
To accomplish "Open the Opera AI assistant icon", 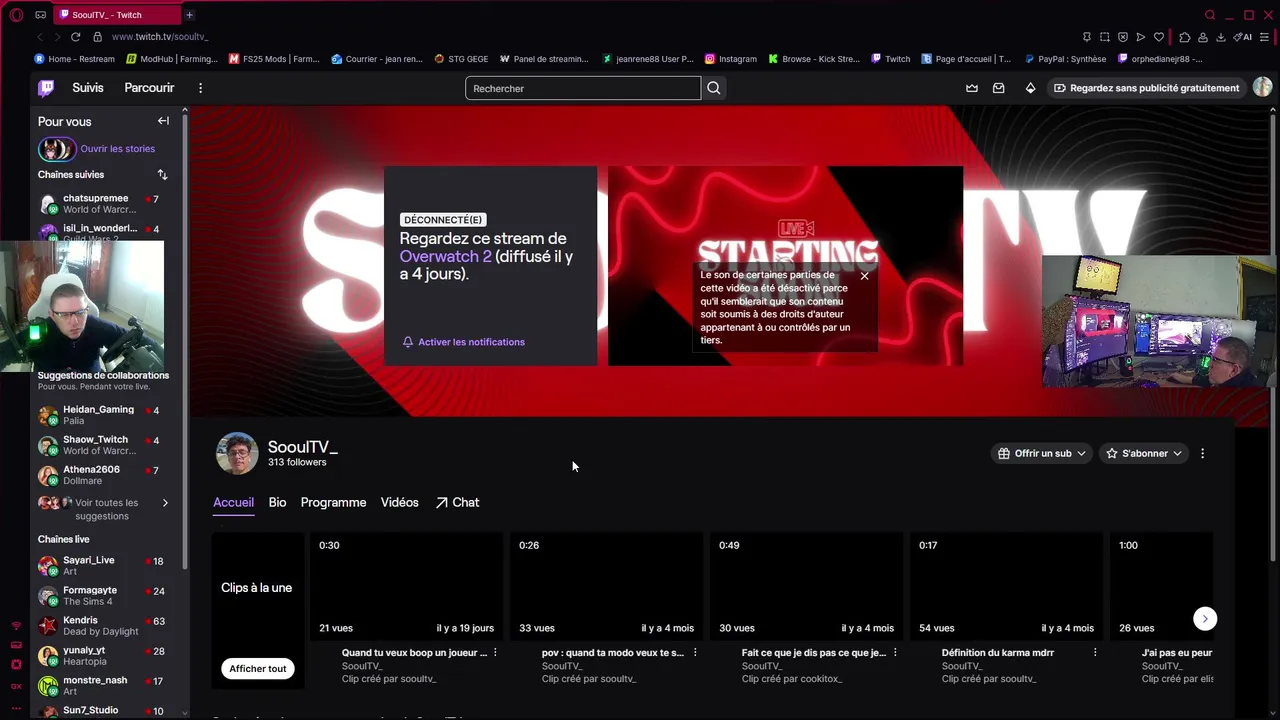I will pyautogui.click(x=1242, y=37).
